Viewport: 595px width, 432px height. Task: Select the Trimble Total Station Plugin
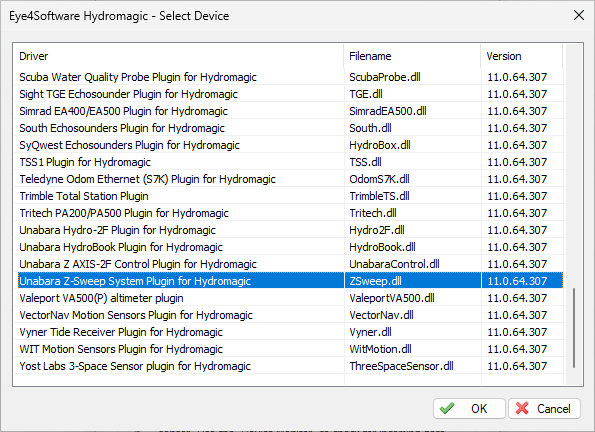(x=288, y=196)
